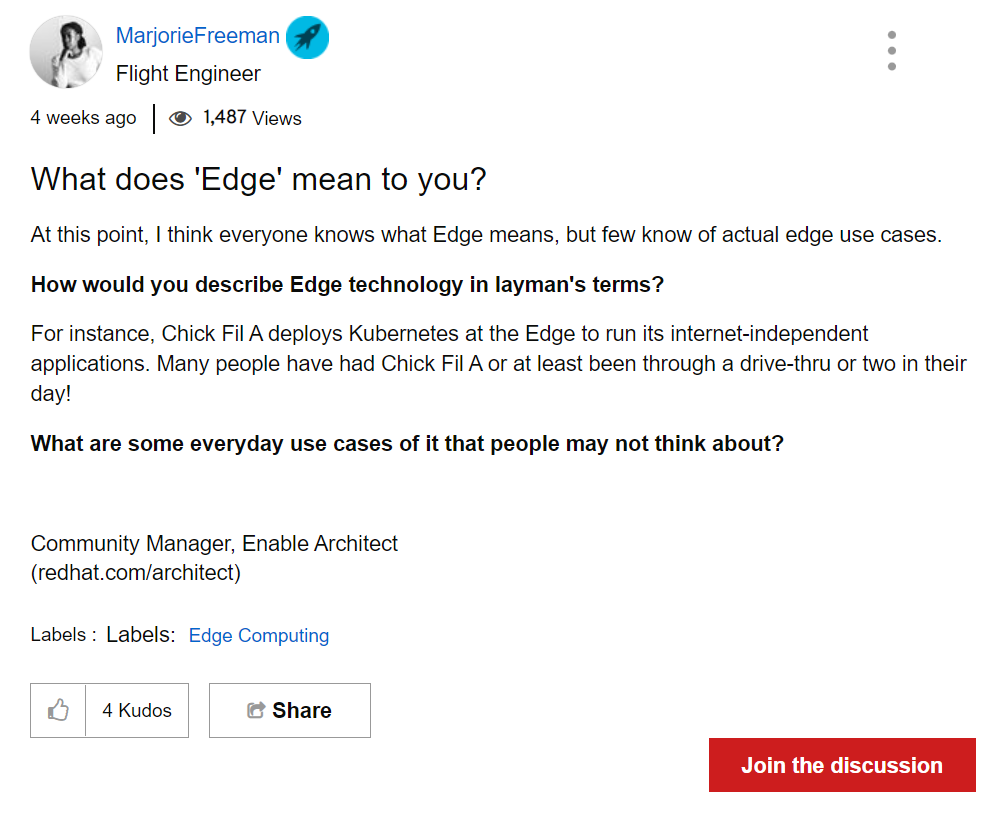The image size is (1007, 826).
Task: Click the post title about 'Edge'
Action: coord(258,179)
